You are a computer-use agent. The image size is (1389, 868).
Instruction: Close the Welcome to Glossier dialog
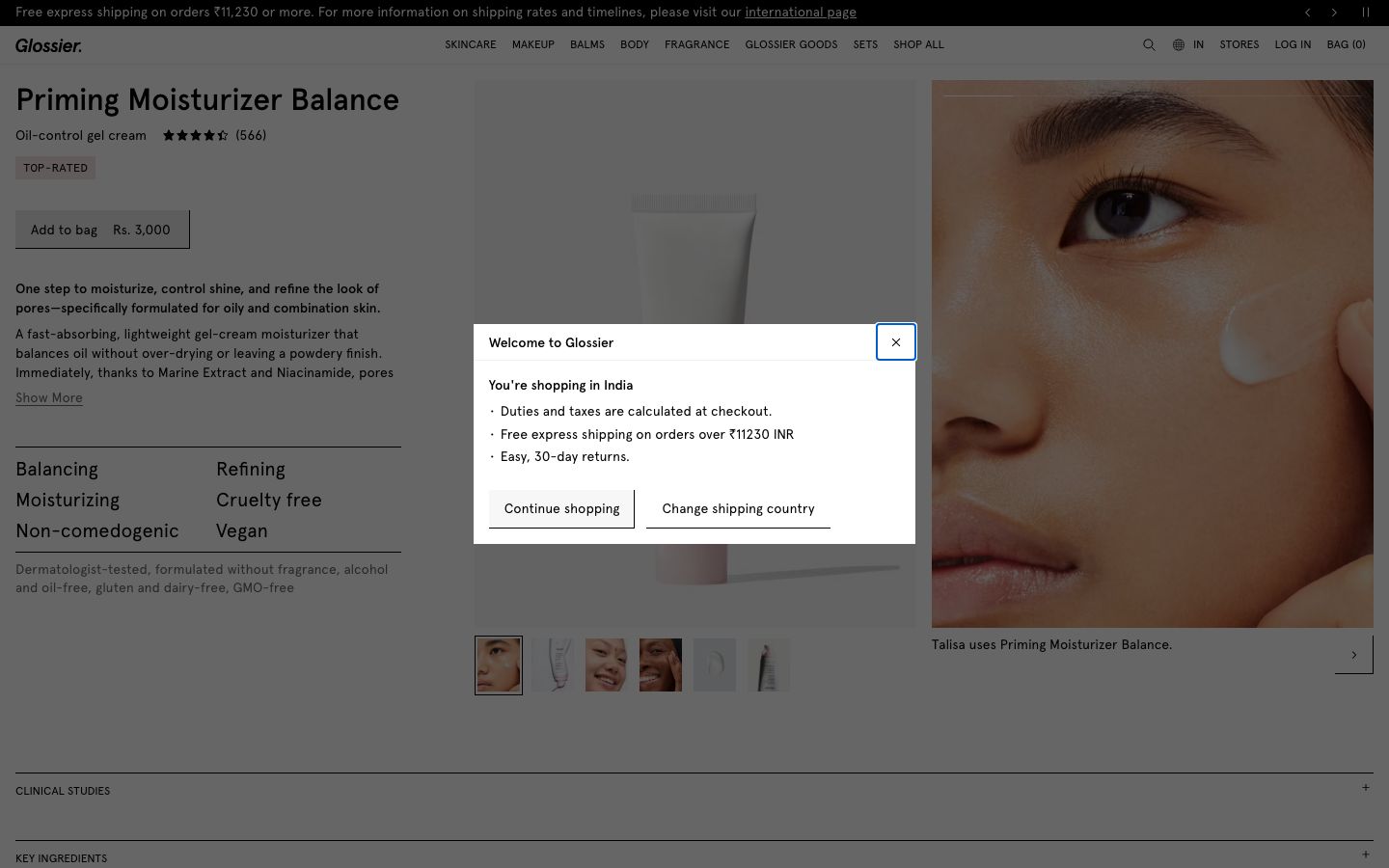click(x=895, y=342)
